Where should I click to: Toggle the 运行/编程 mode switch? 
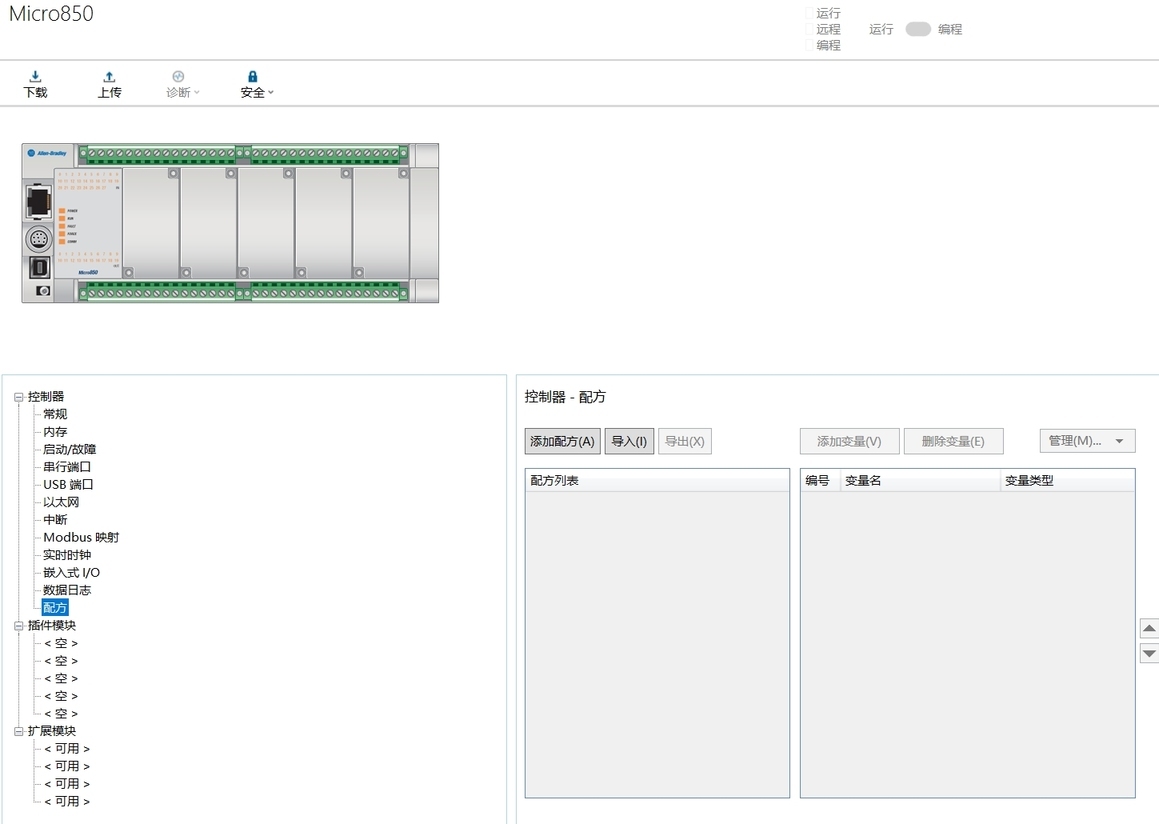point(917,29)
